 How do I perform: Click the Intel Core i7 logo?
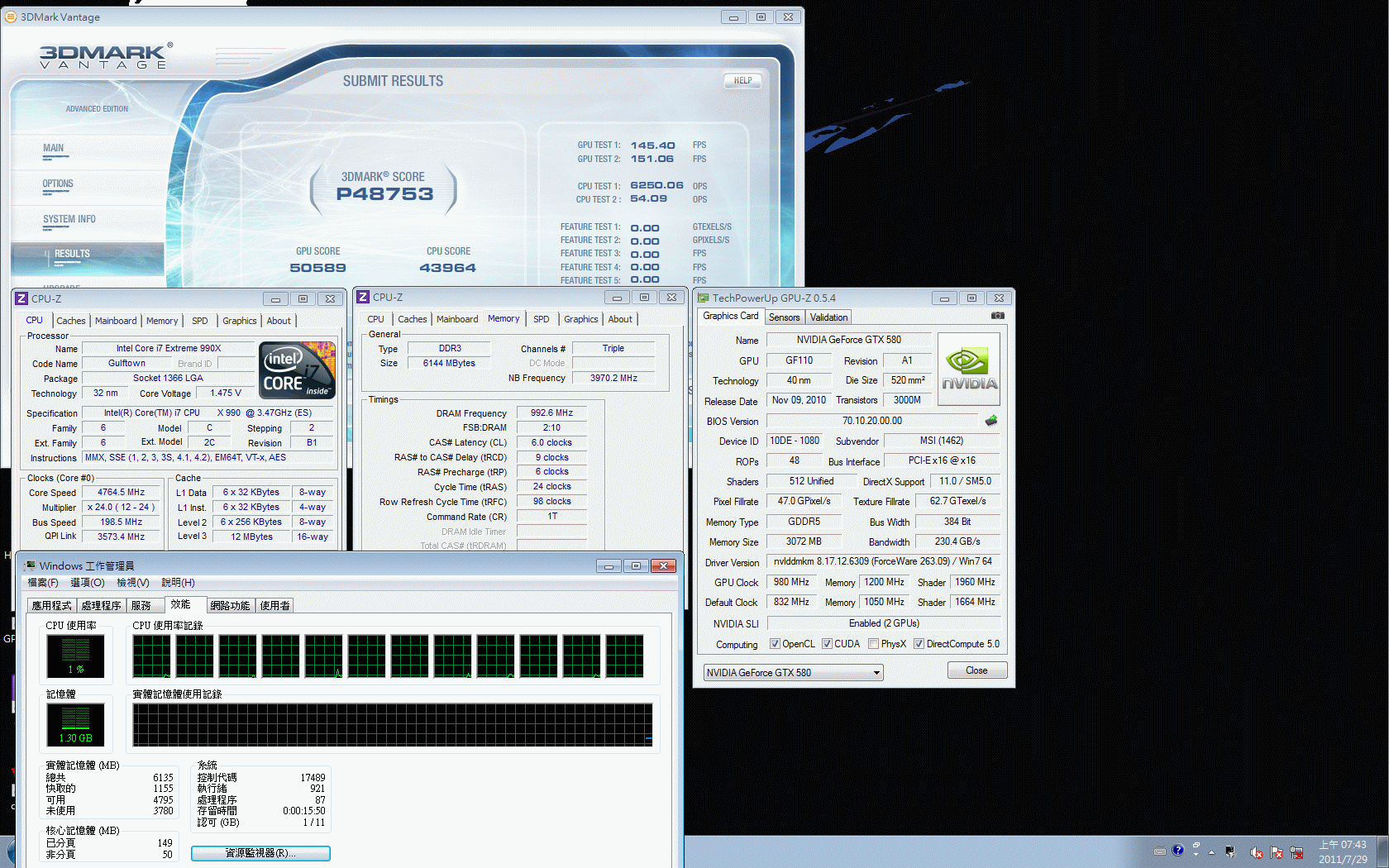[297, 370]
